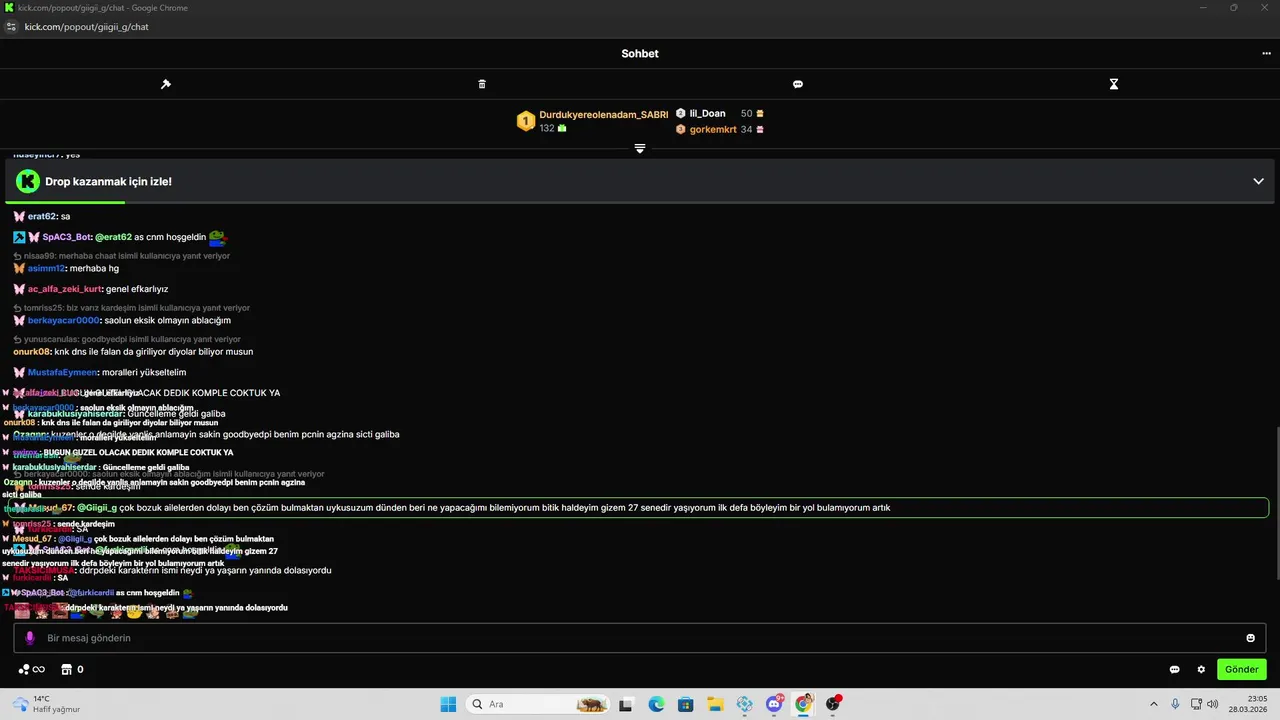The height and width of the screenshot is (720, 1280).
Task: Collapse the drop banner with chevron
Action: (1258, 181)
